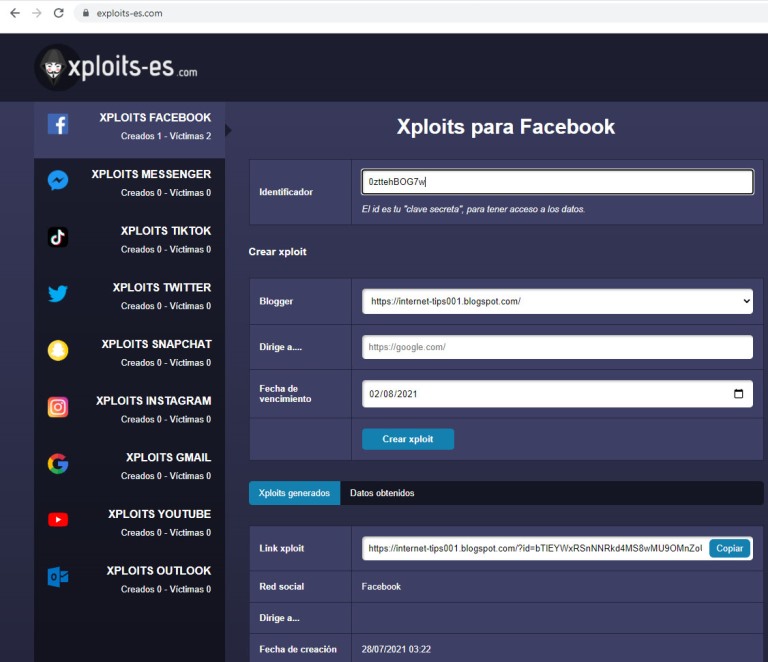The width and height of the screenshot is (768, 662).
Task: Open XPLOITS SNAPCHAT menu entry
Action: pos(129,356)
